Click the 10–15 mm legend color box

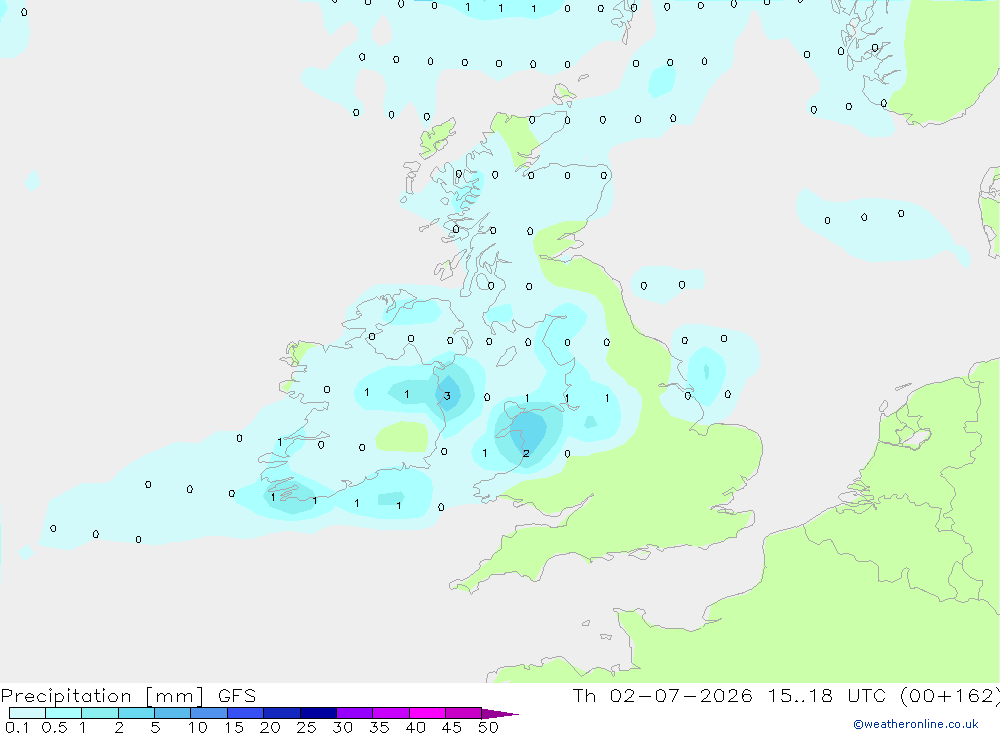point(209,713)
